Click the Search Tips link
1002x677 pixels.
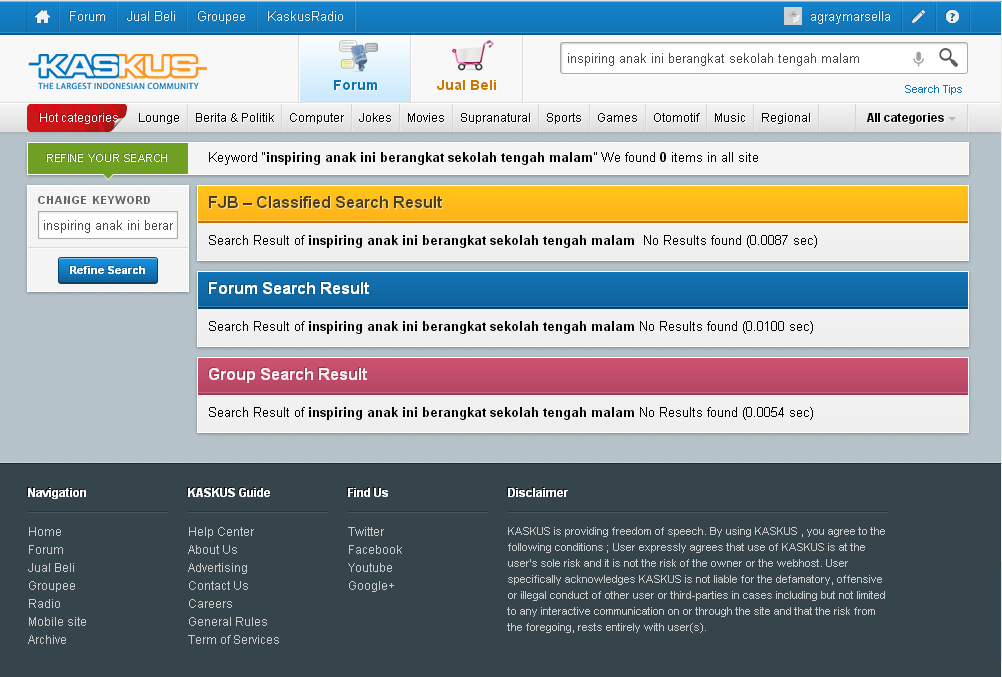[933, 89]
